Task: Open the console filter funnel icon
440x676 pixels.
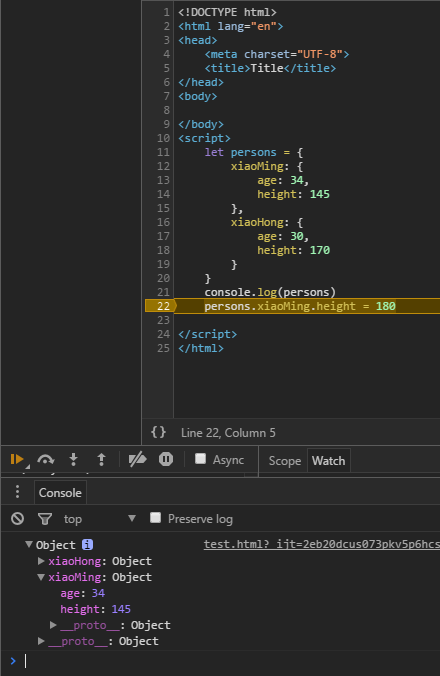Action: point(45,519)
